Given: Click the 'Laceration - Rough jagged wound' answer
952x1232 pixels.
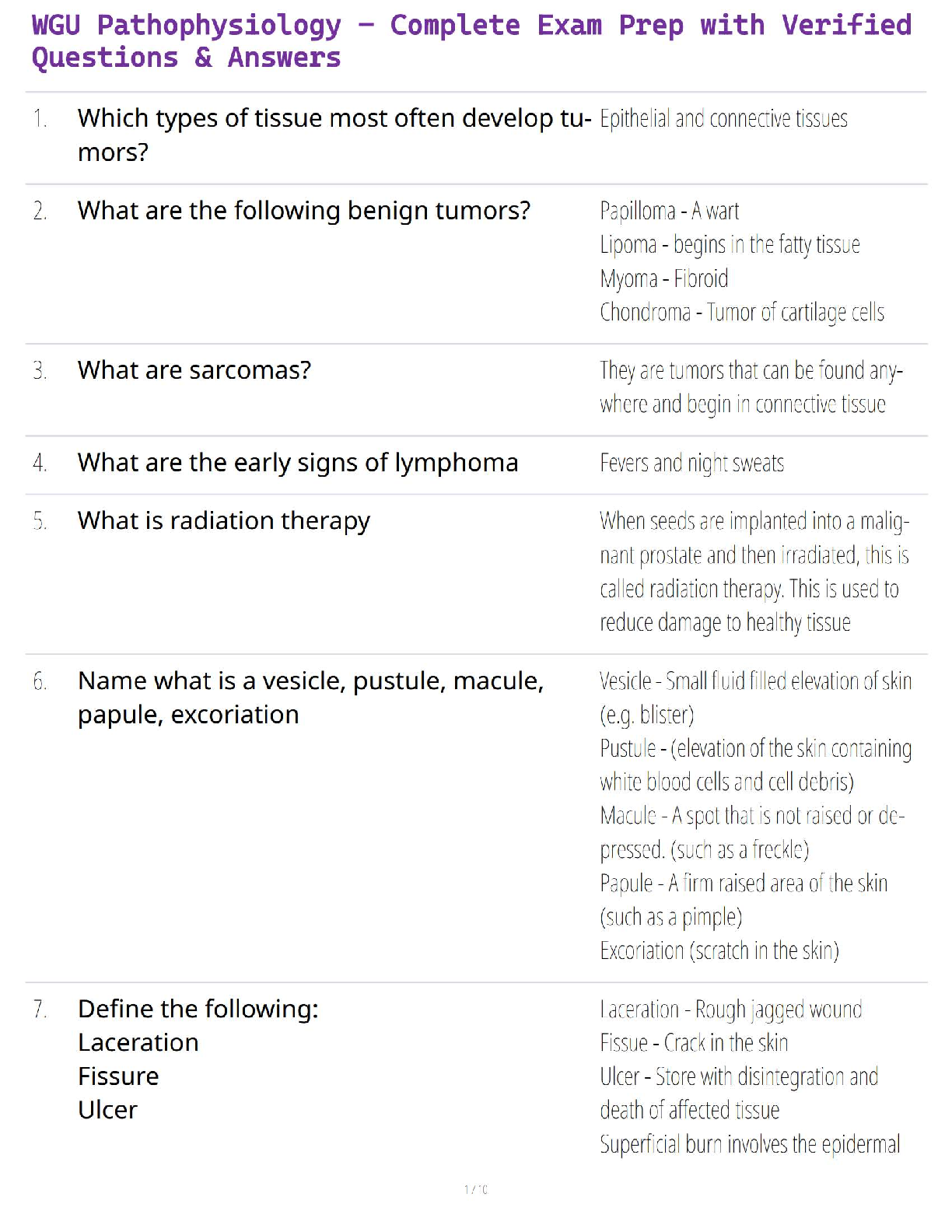Looking at the screenshot, I should pyautogui.click(x=730, y=1010).
